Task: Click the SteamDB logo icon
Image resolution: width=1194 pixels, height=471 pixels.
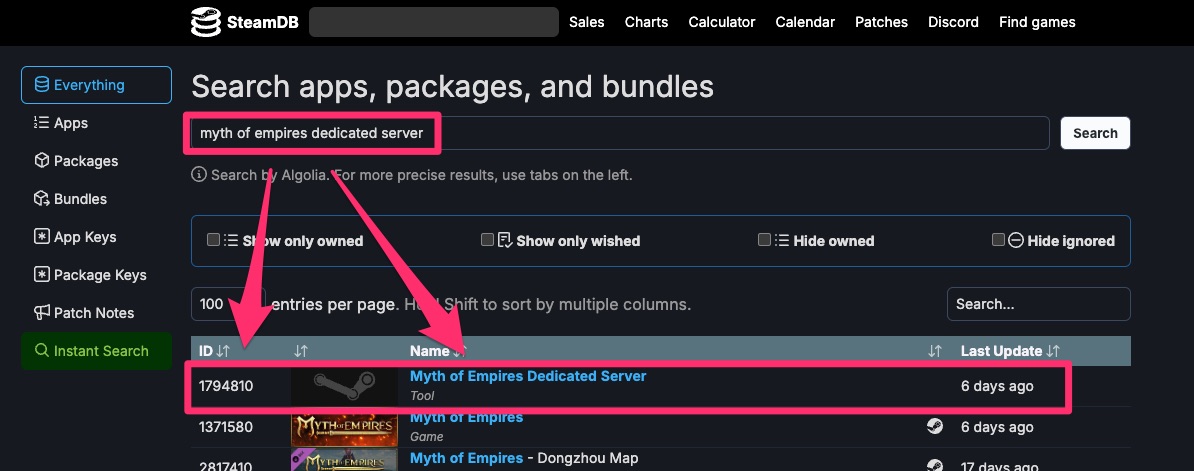Action: (206, 22)
